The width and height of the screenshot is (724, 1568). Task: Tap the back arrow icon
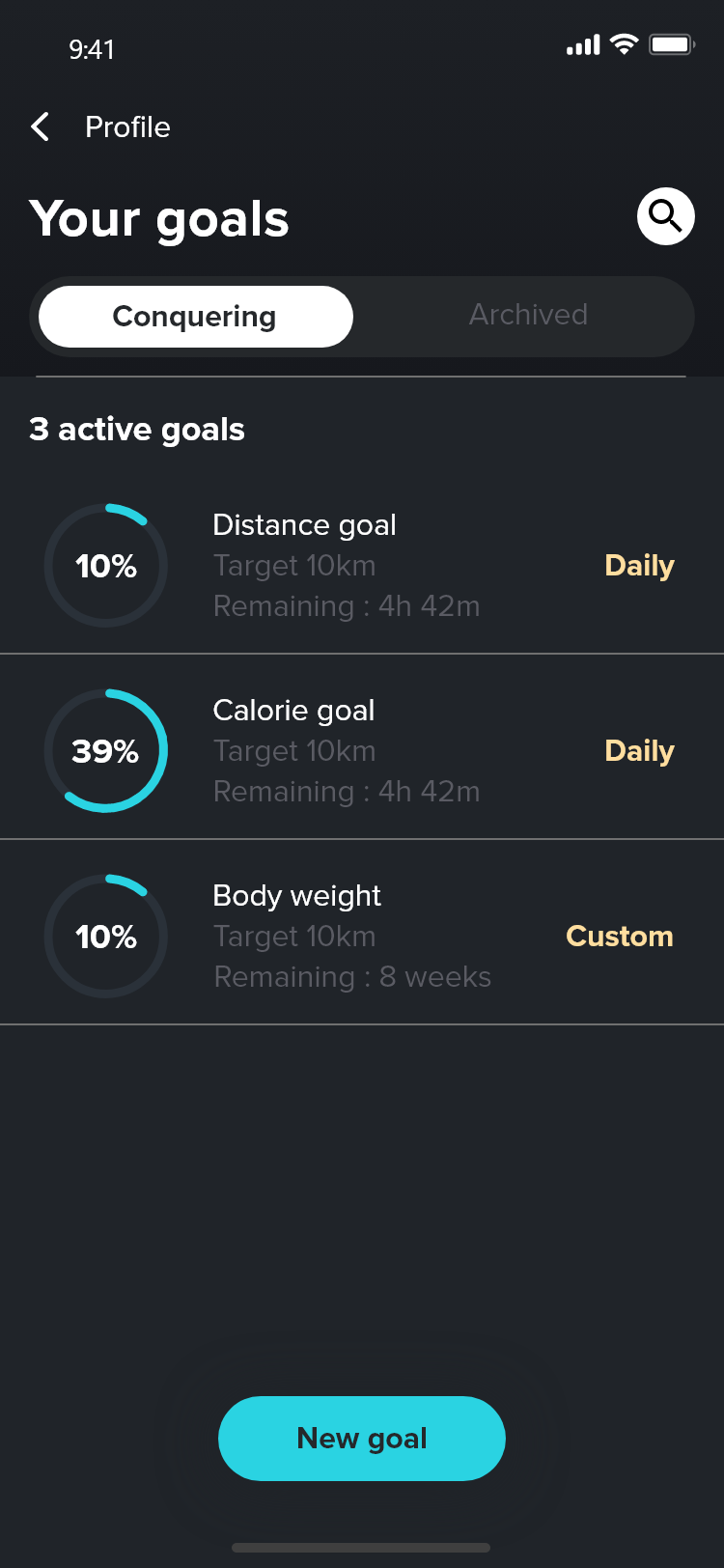[41, 126]
